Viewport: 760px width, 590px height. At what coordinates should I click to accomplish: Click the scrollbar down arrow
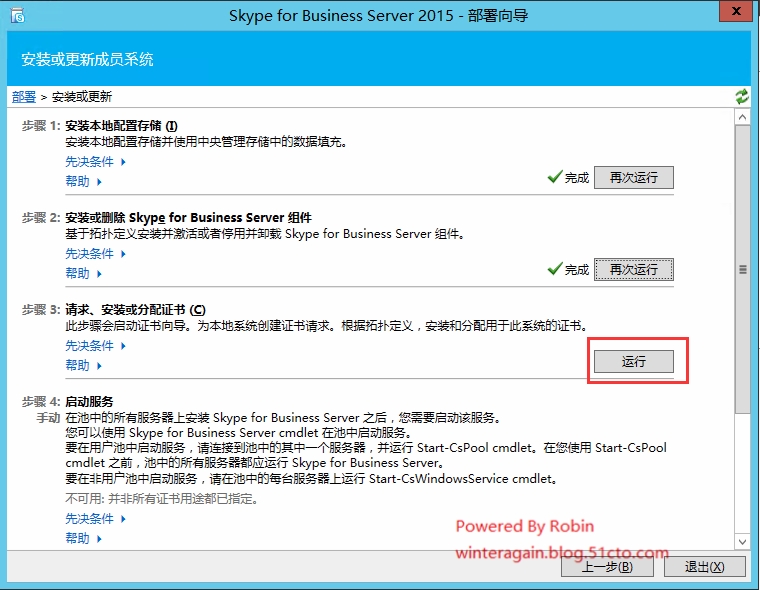click(742, 542)
